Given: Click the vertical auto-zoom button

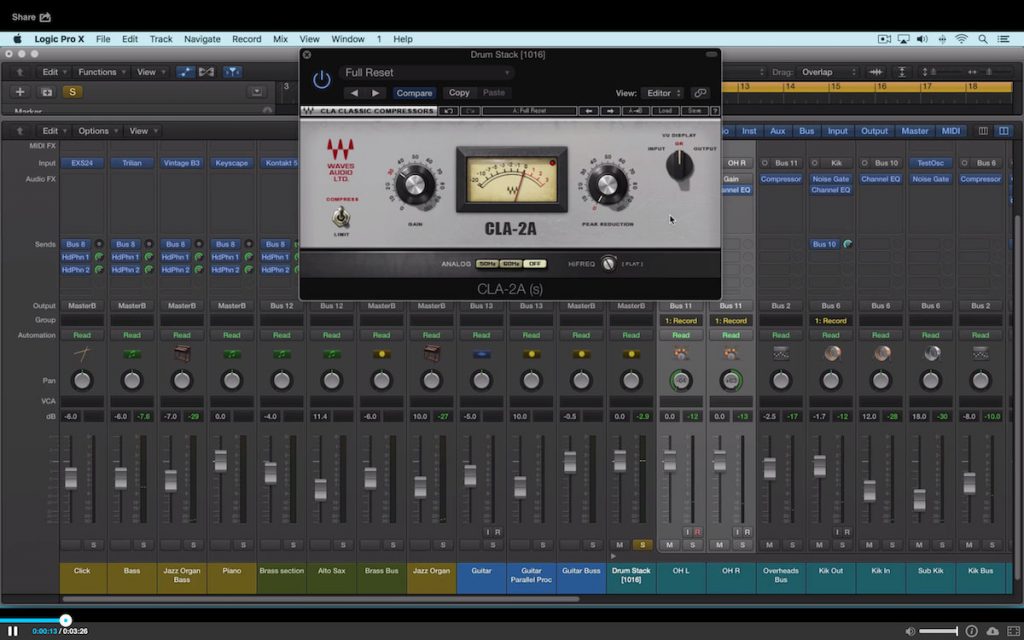Looking at the screenshot, I should click(x=902, y=72).
